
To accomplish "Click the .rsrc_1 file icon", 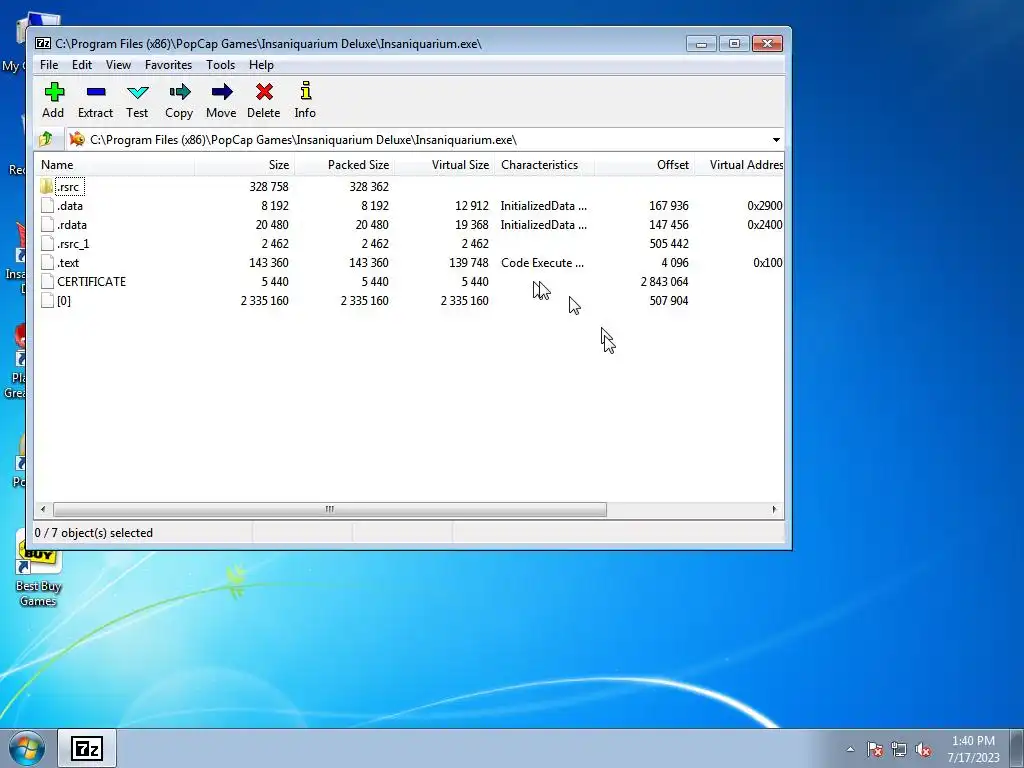I will point(47,244).
